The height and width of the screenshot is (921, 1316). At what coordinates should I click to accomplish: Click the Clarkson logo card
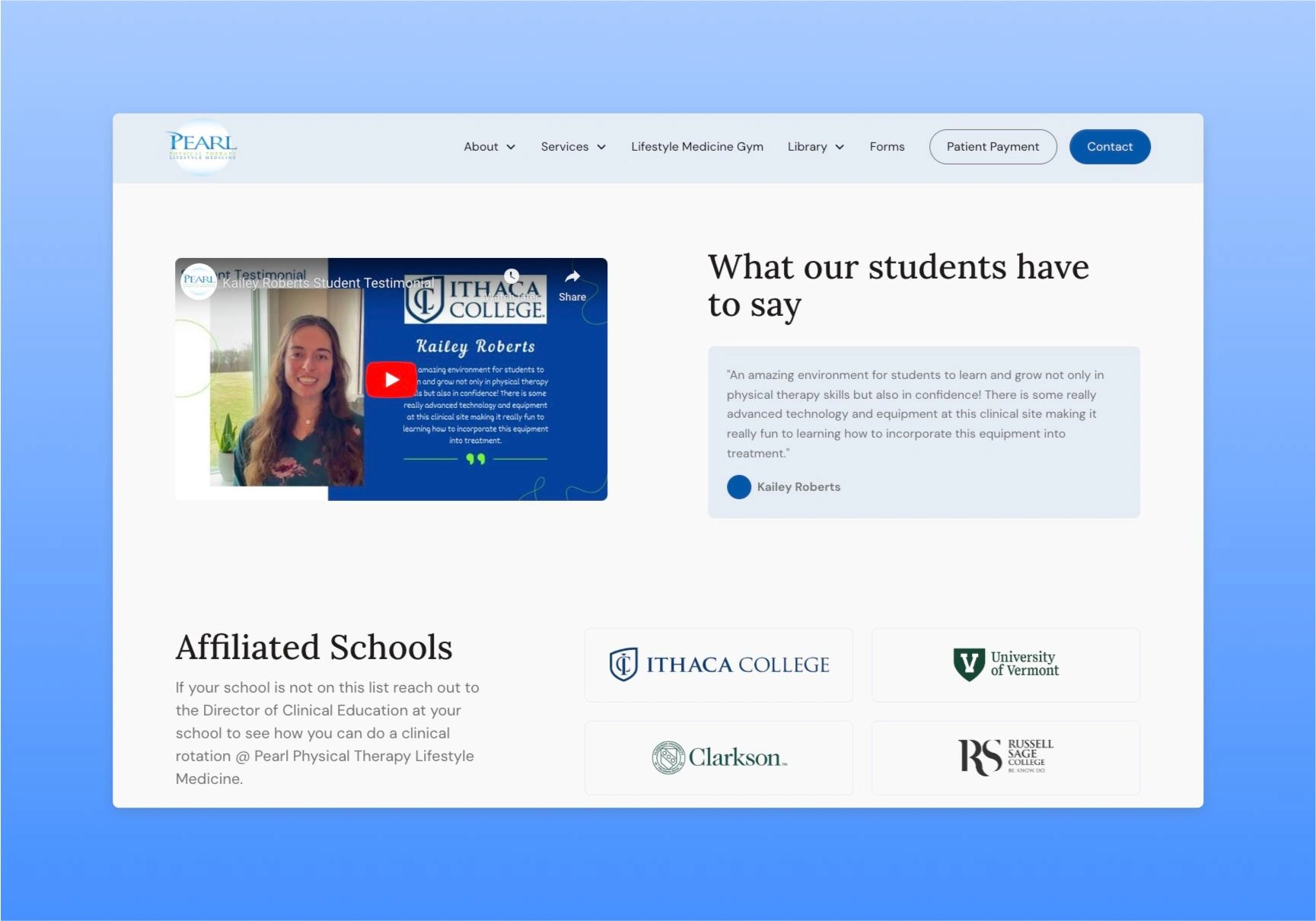click(x=719, y=758)
